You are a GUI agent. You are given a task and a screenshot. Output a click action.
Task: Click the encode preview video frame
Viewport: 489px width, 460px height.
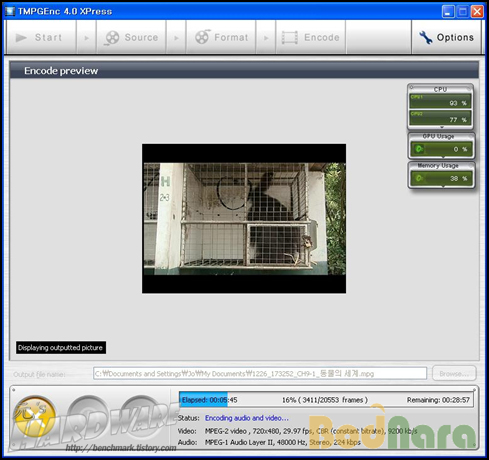point(244,219)
